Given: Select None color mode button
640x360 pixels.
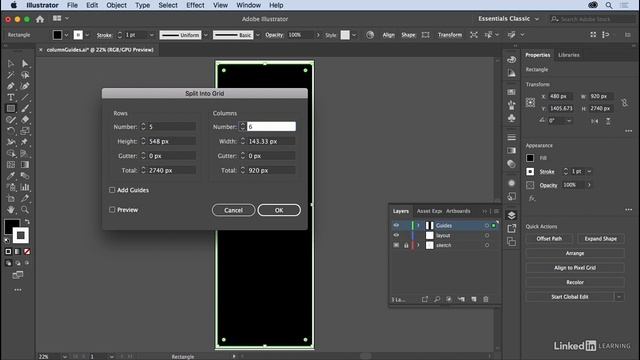Looking at the screenshot, I should [27, 251].
